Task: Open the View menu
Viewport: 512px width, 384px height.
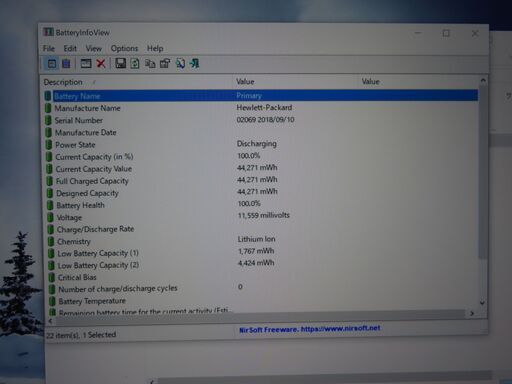Action: 94,49
